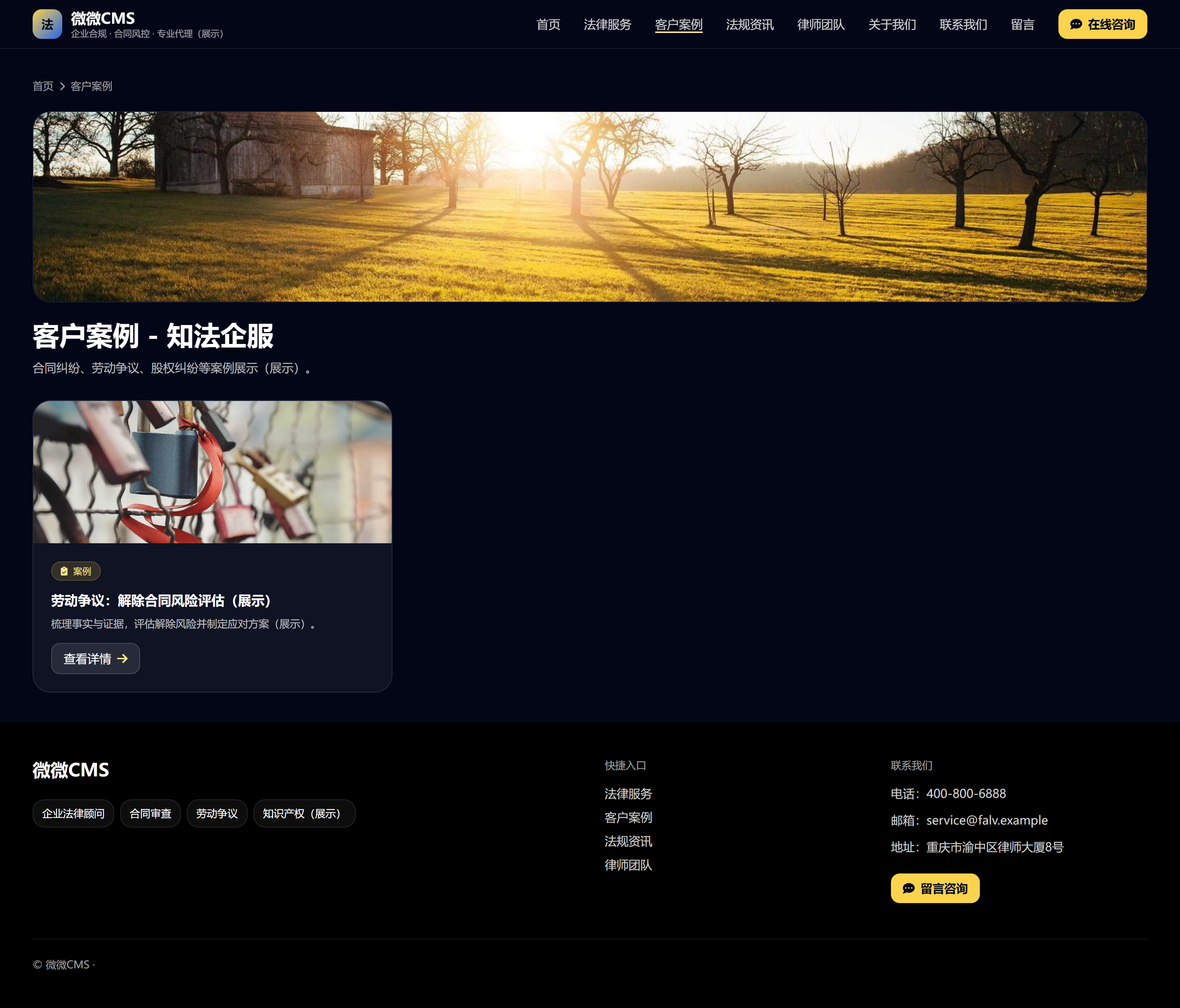Open the 劳动争议：解除合同风险评估 case title
1180x1008 pixels.
[161, 601]
